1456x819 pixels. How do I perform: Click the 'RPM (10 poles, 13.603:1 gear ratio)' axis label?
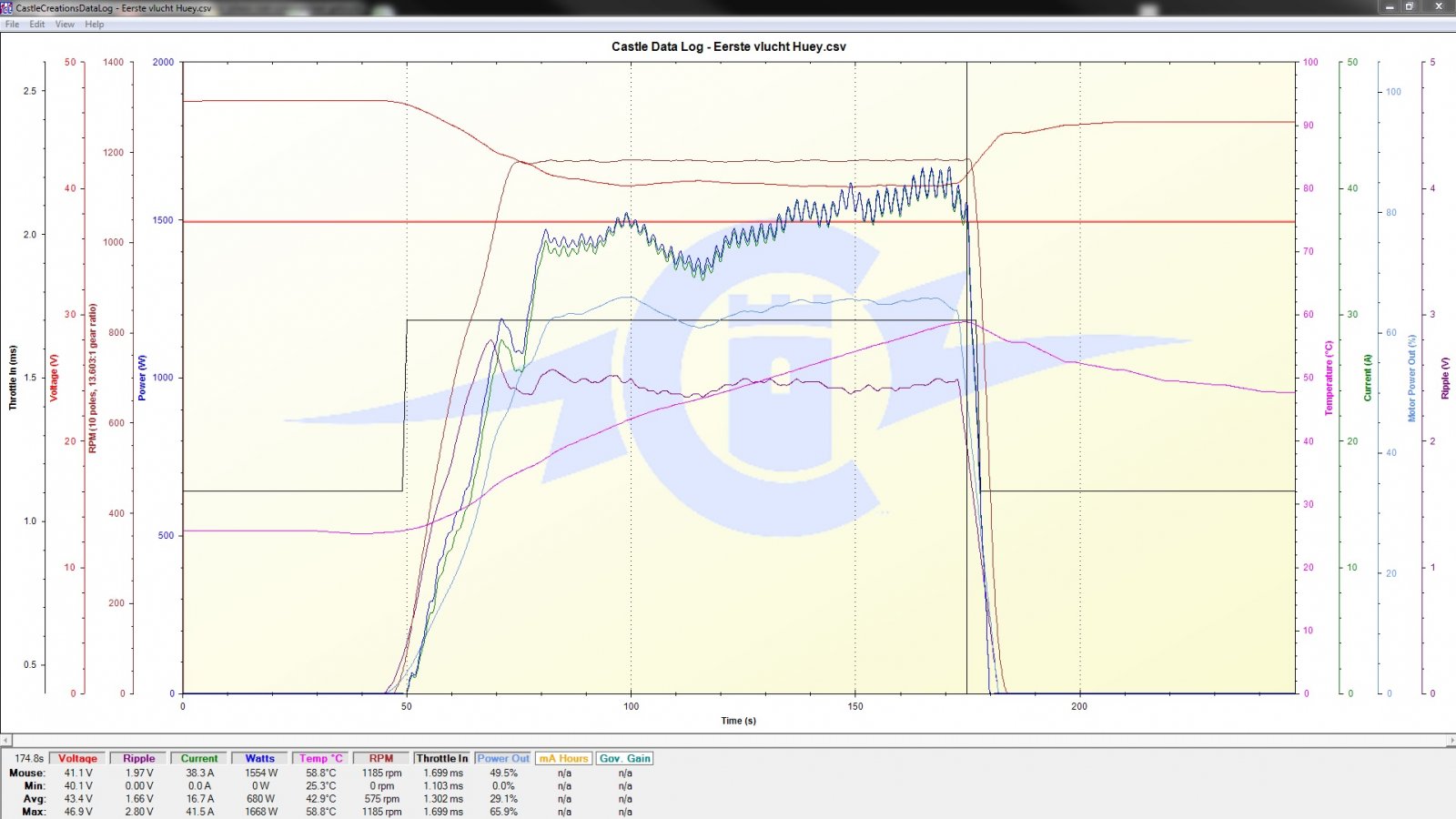[x=93, y=378]
